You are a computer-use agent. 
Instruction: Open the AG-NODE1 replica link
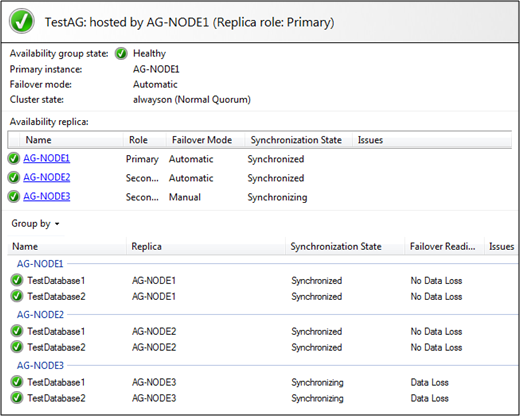tap(47, 158)
